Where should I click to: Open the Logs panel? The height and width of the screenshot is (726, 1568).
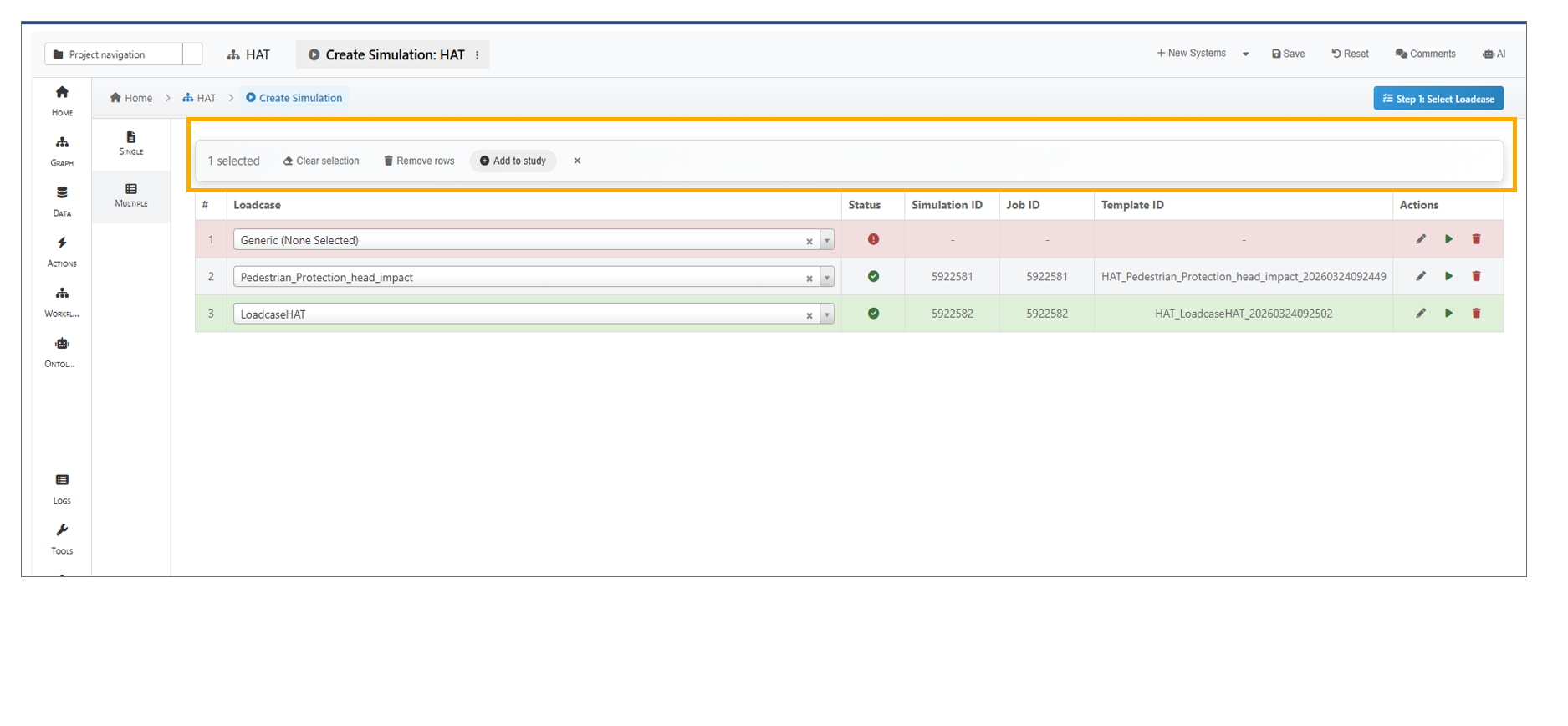[x=62, y=488]
